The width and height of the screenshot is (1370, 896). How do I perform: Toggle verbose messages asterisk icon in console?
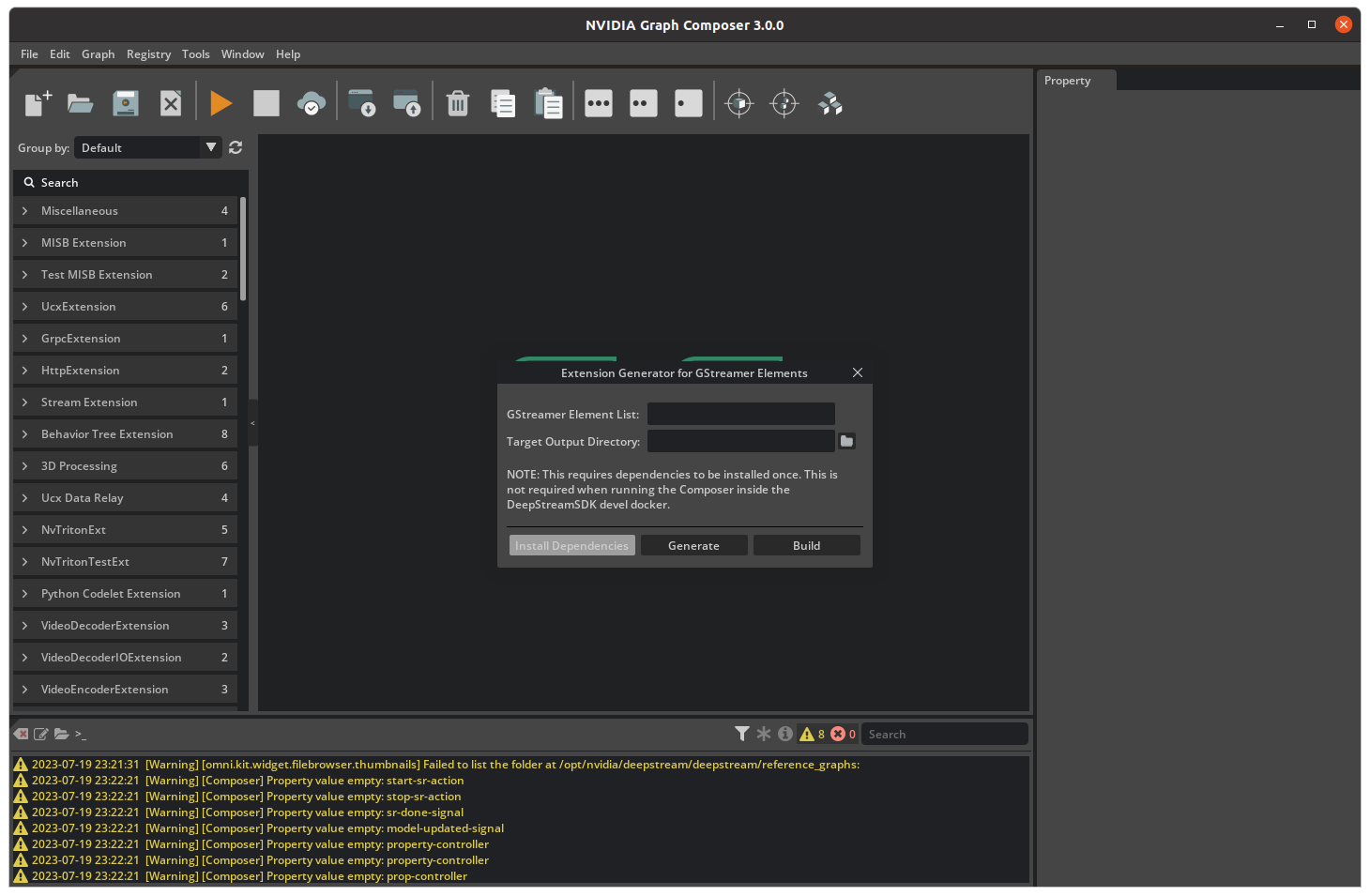(764, 734)
